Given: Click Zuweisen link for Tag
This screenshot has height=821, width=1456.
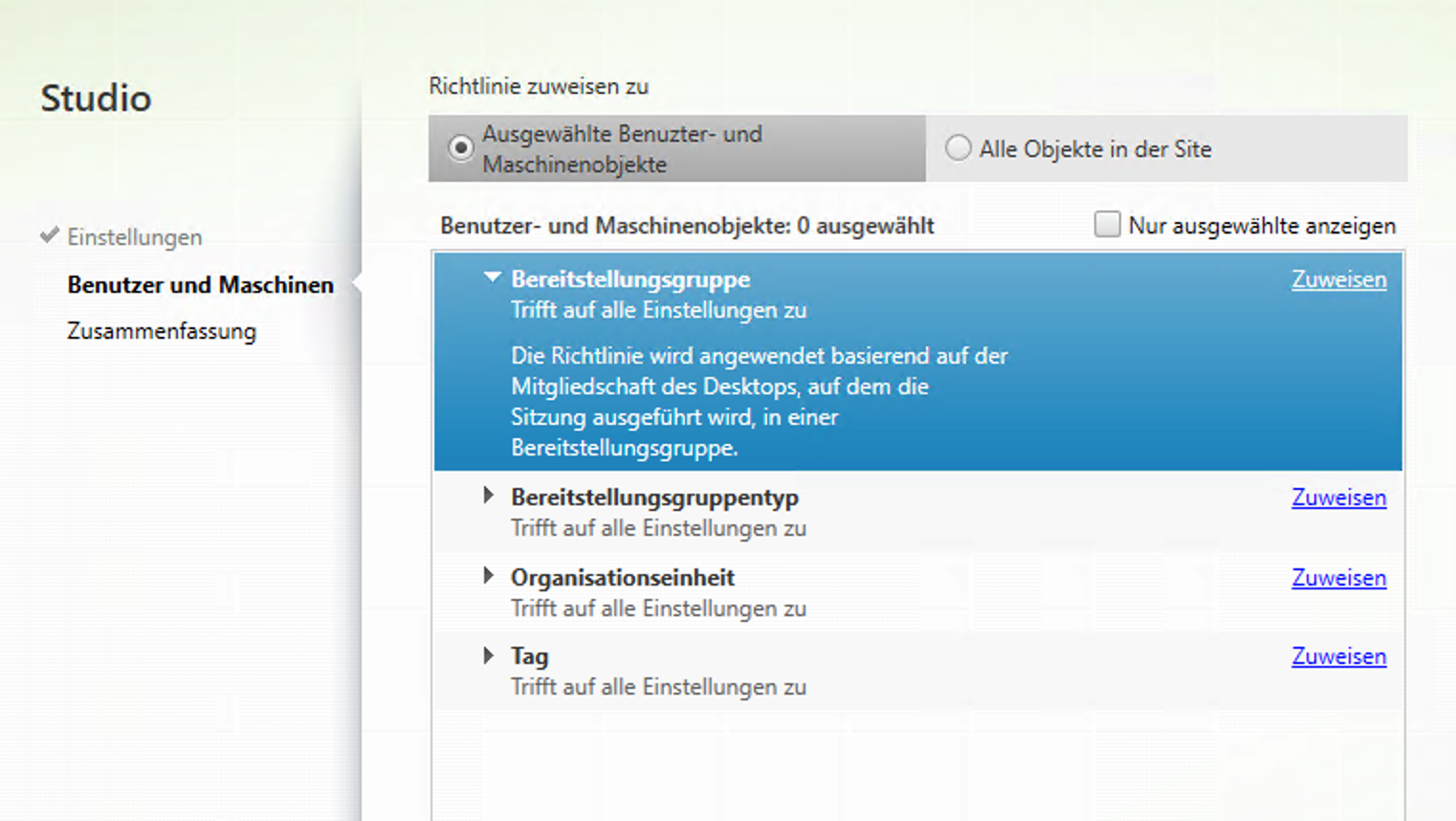Looking at the screenshot, I should click(x=1338, y=656).
